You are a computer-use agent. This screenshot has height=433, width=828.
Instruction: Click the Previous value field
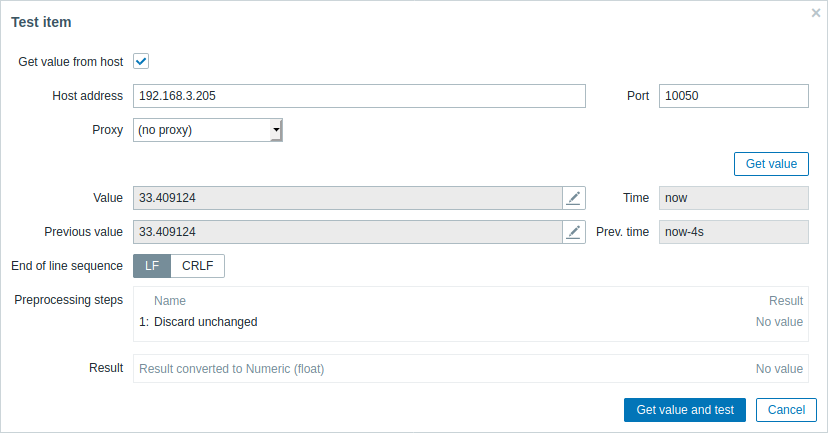347,232
